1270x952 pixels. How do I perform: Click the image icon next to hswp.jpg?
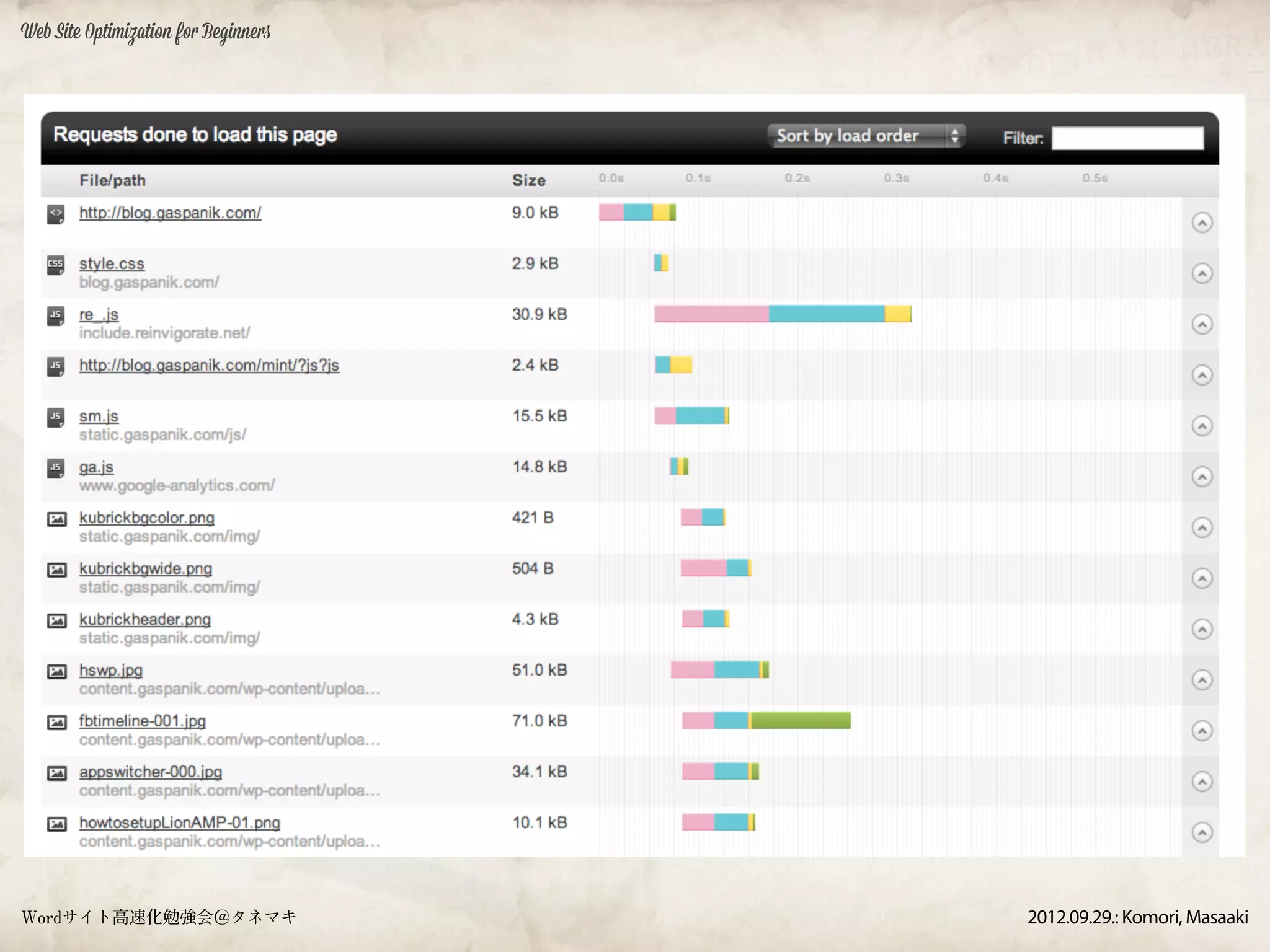[57, 672]
